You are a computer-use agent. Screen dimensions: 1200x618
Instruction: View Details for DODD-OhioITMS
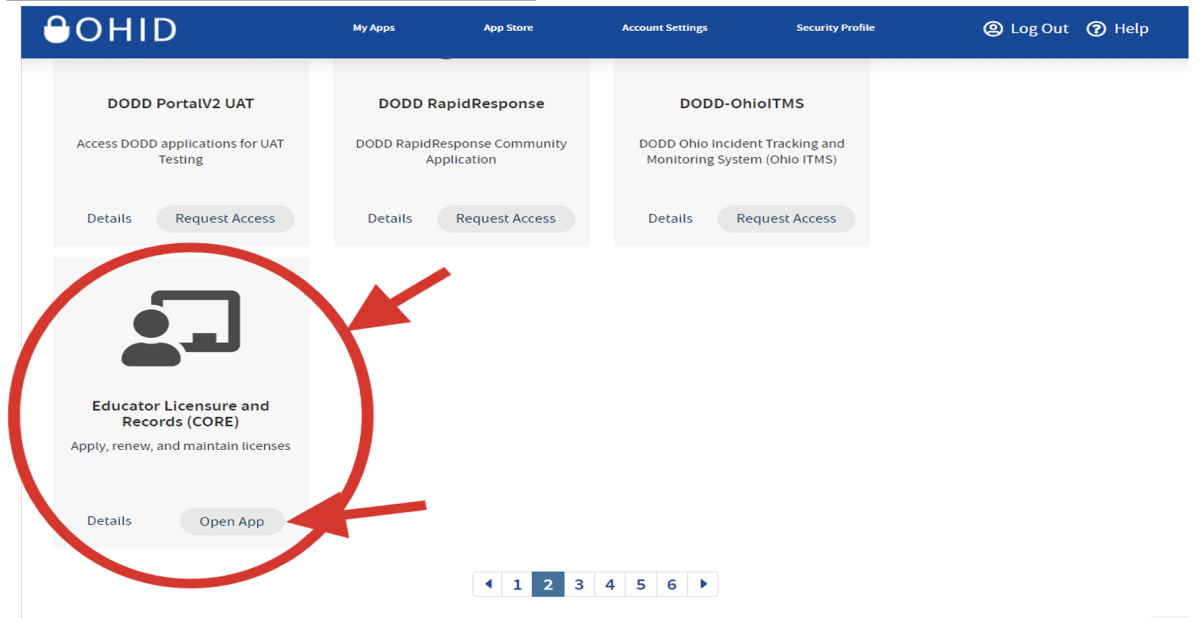670,218
